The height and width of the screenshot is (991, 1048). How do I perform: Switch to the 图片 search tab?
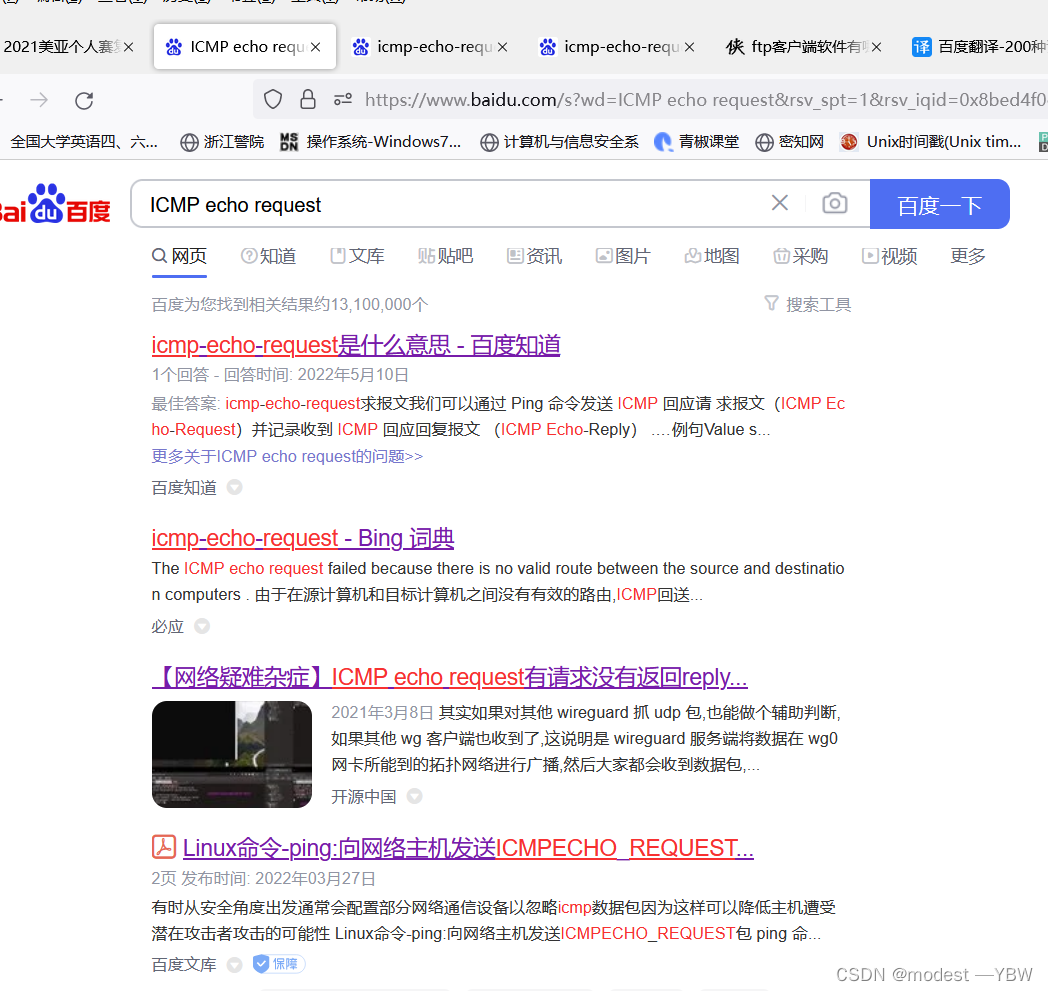tap(622, 256)
